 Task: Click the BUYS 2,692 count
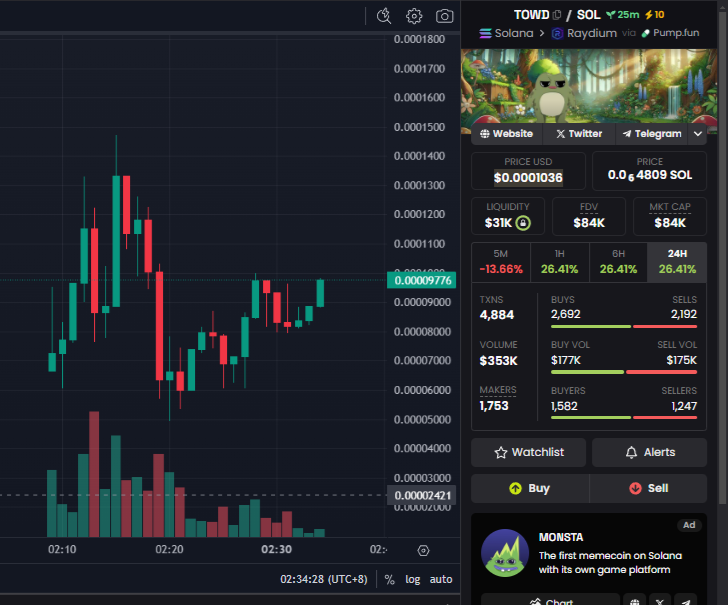coord(566,314)
